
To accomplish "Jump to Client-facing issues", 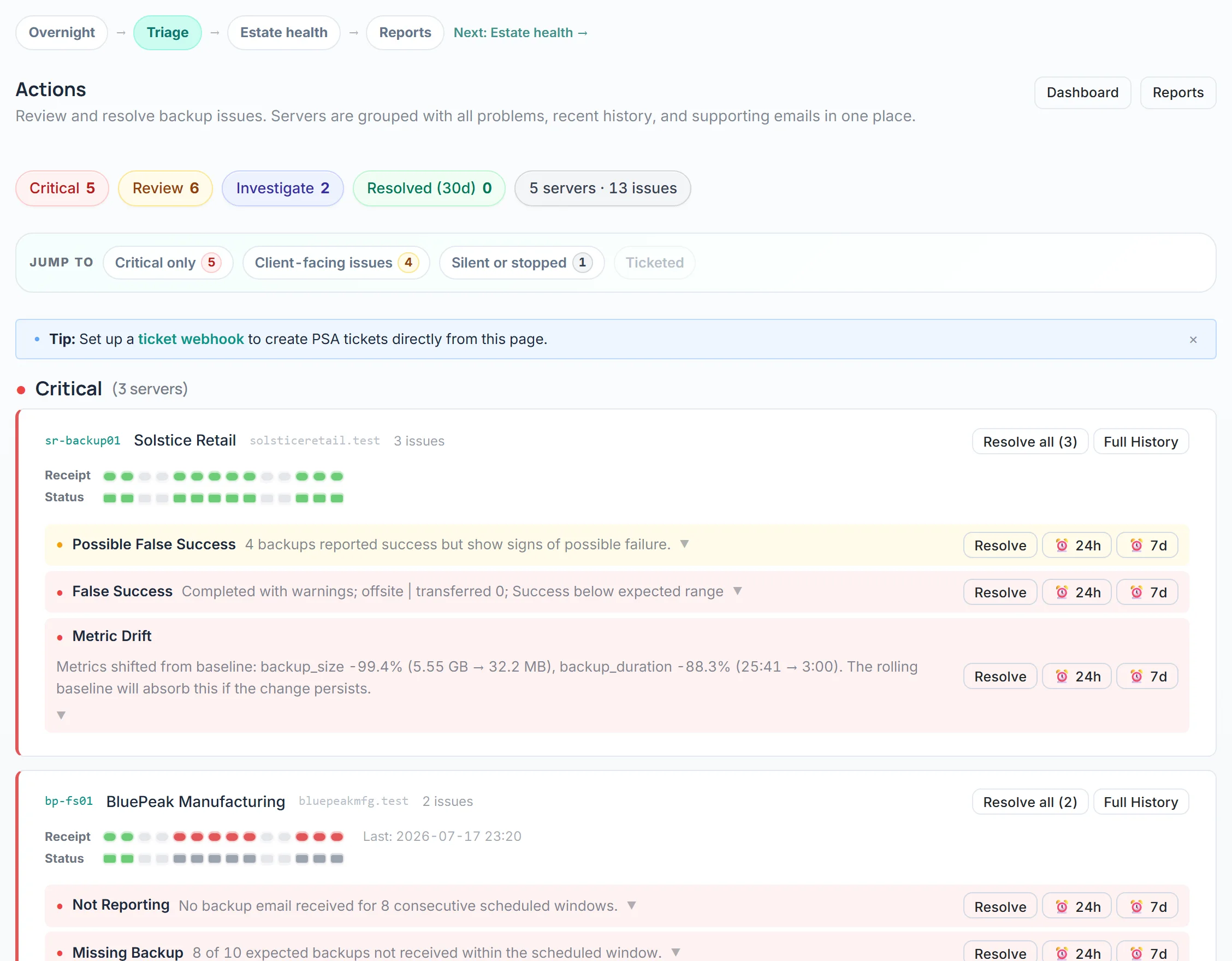I will pyautogui.click(x=336, y=263).
